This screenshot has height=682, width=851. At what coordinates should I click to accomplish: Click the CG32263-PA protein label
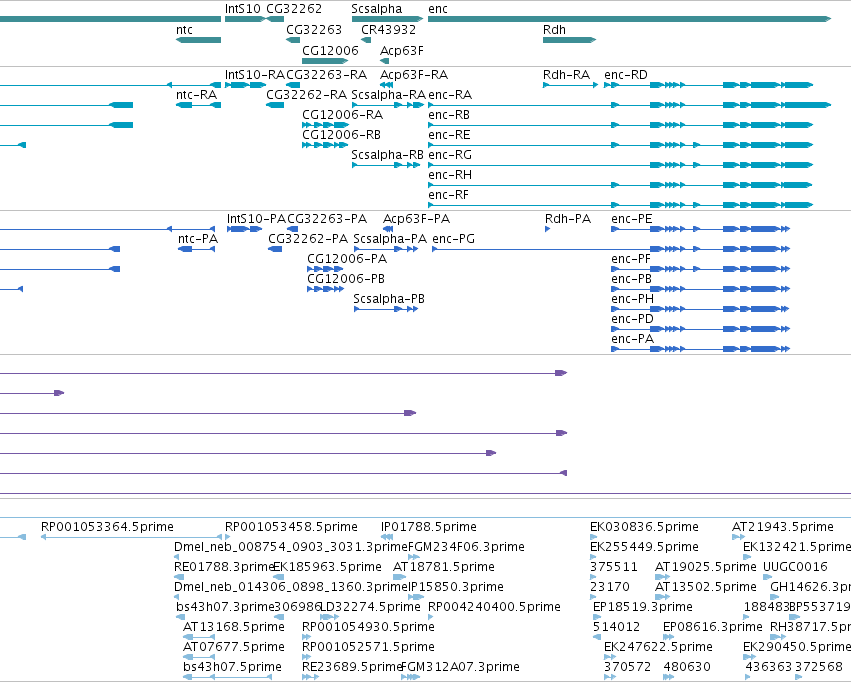[327, 219]
